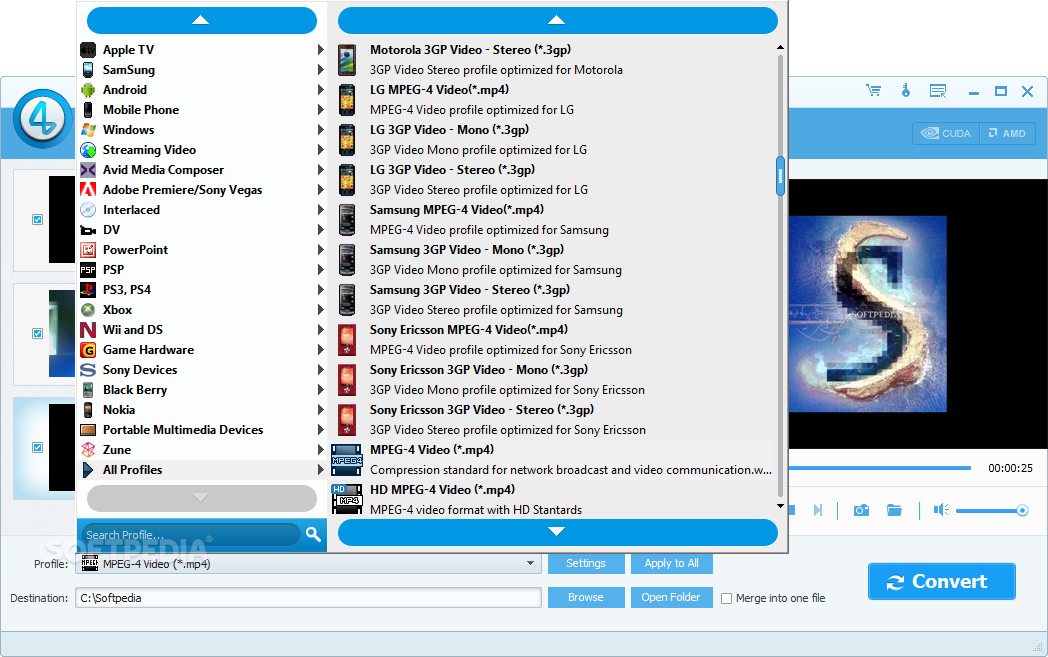This screenshot has width=1048, height=657.
Task: Select the PS3, PS4 PlayStation icon
Action: point(88,290)
